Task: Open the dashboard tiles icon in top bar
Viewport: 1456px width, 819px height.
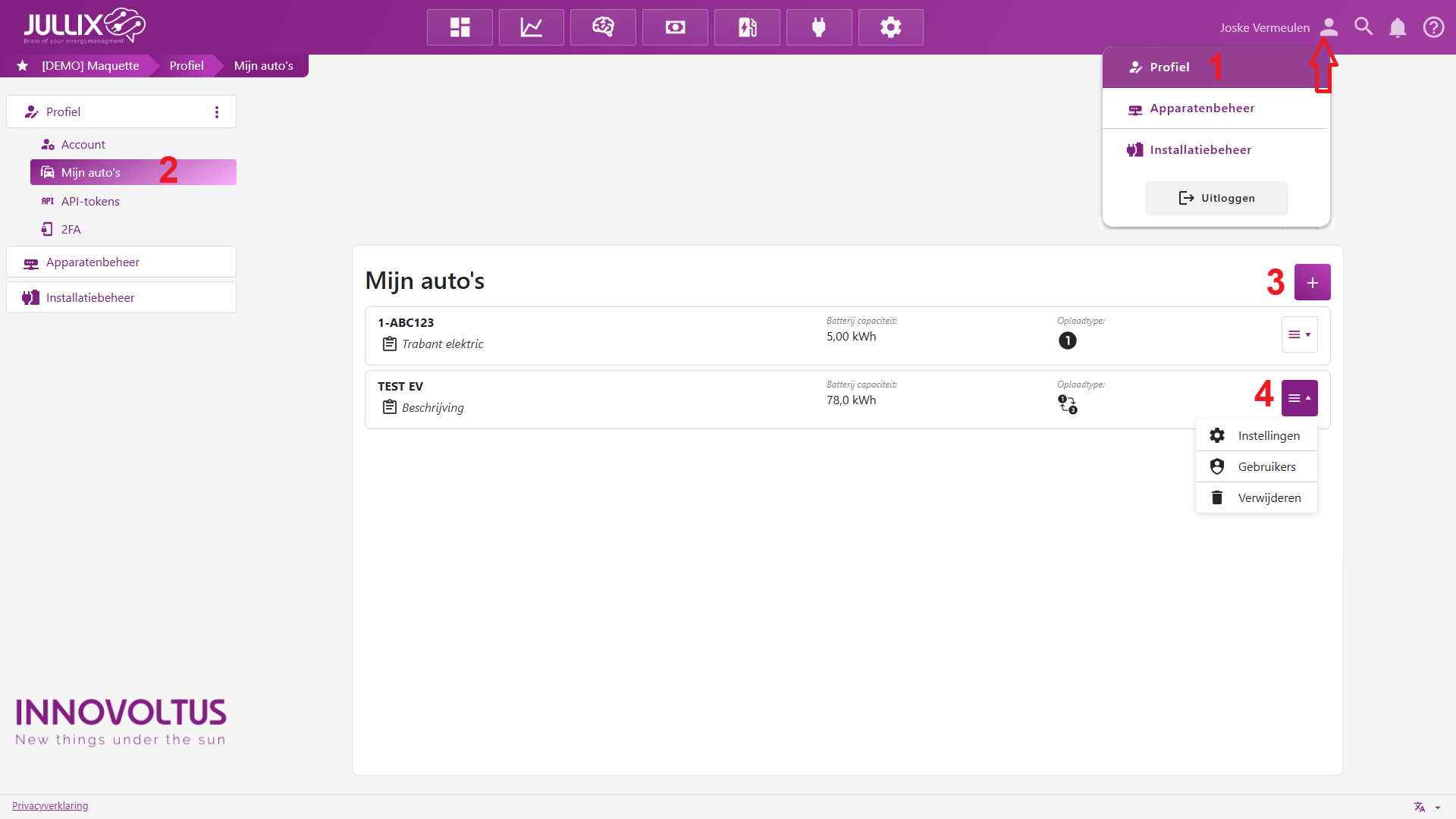Action: [460, 27]
